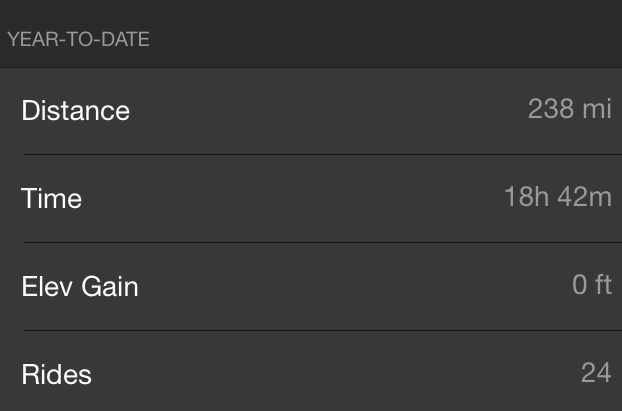The width and height of the screenshot is (622, 411).
Task: Open the Time stats row
Action: 311,199
